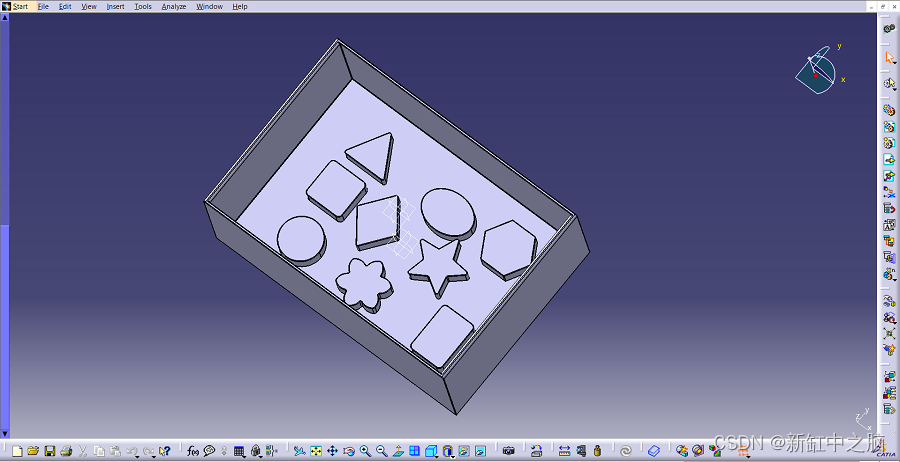Click the Measure Item icon

coord(581,451)
